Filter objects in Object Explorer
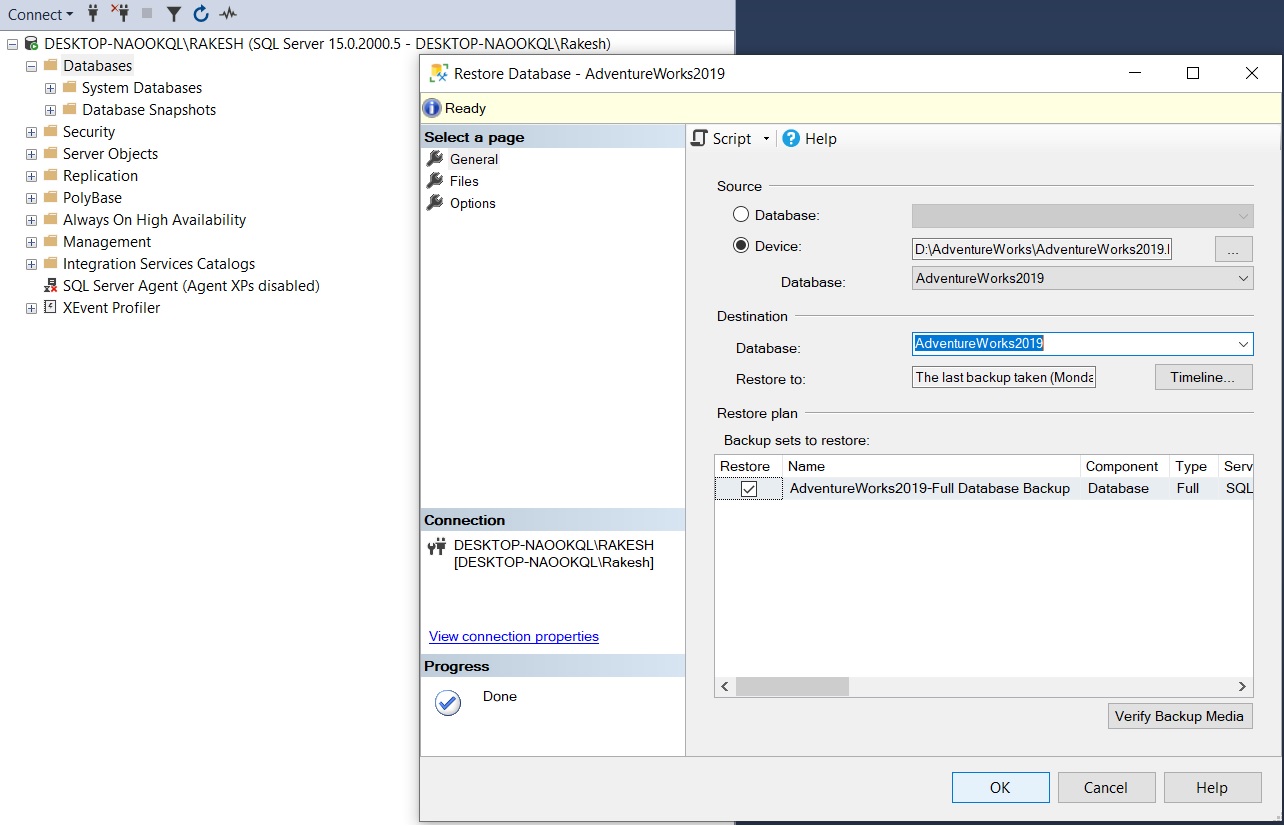This screenshot has height=826, width=1284. coord(175,14)
